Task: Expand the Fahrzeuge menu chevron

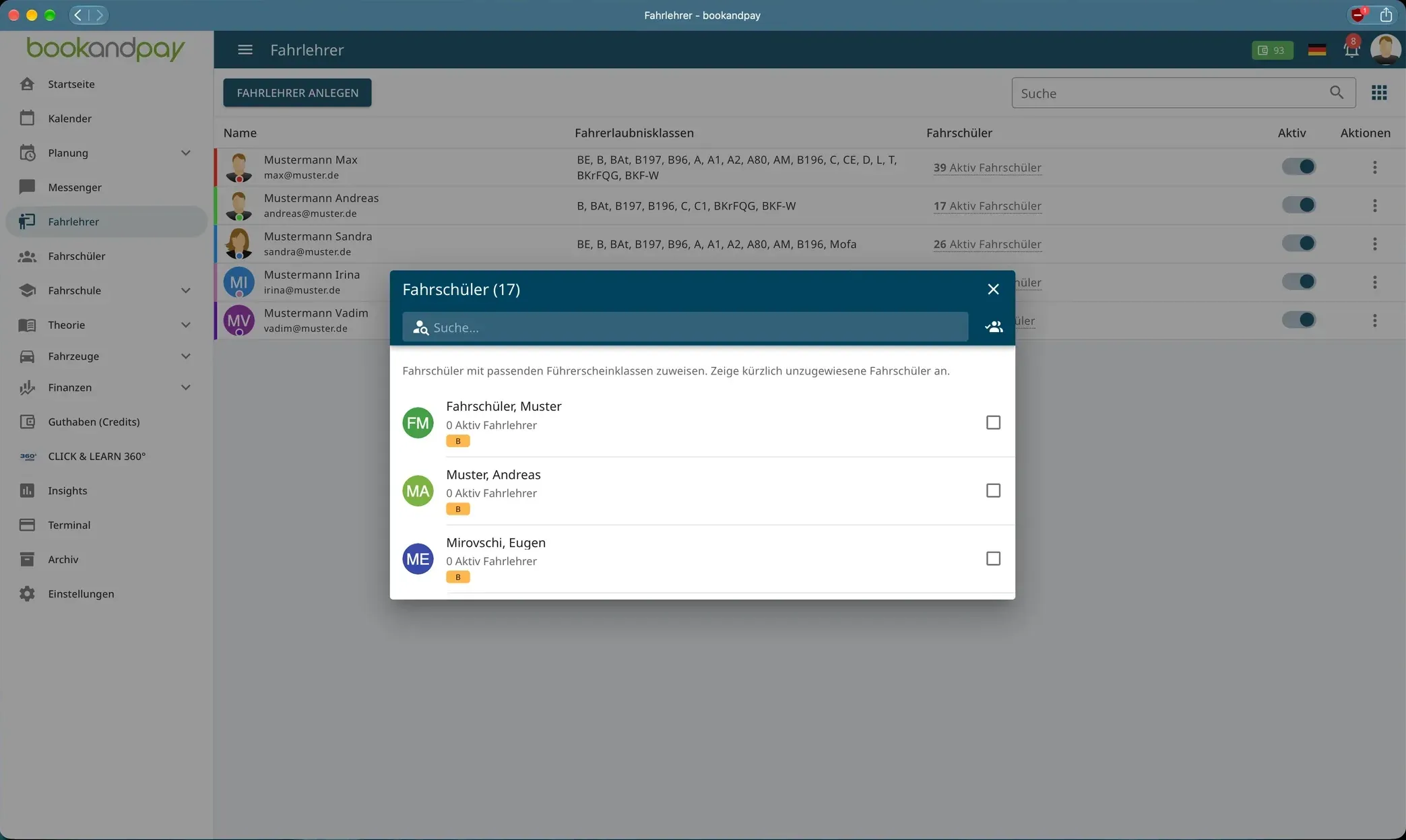Action: pos(185,356)
